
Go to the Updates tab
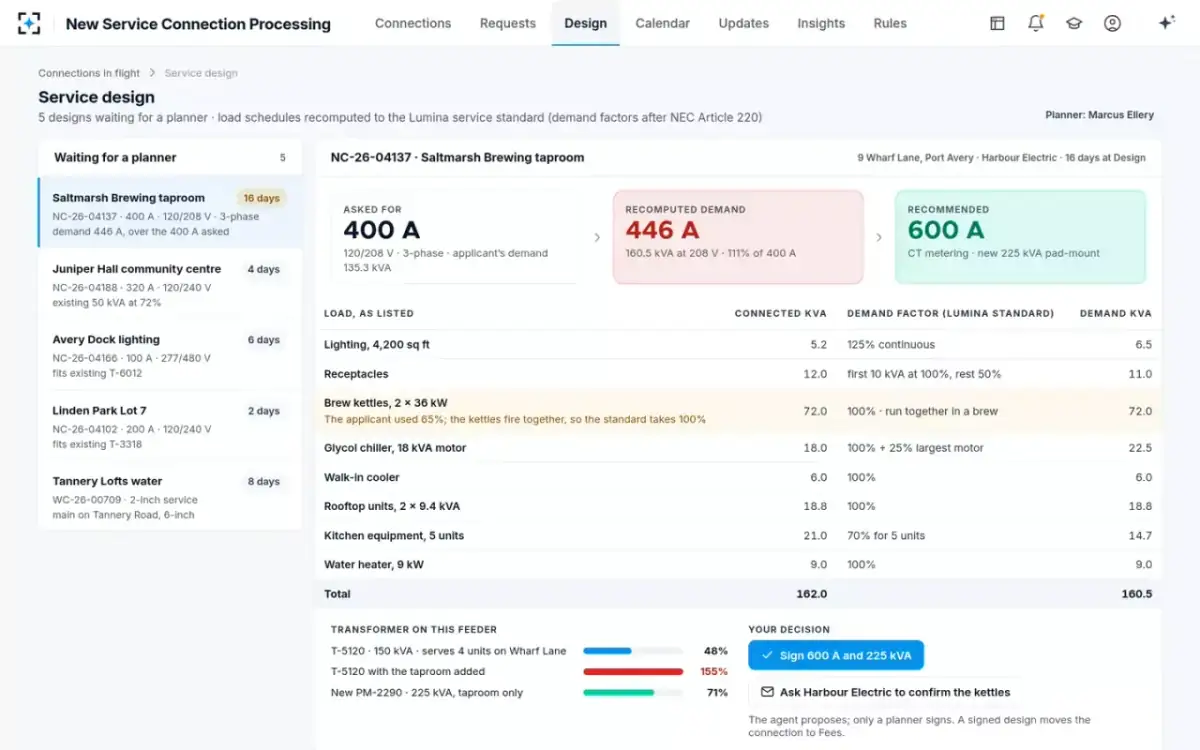point(744,23)
